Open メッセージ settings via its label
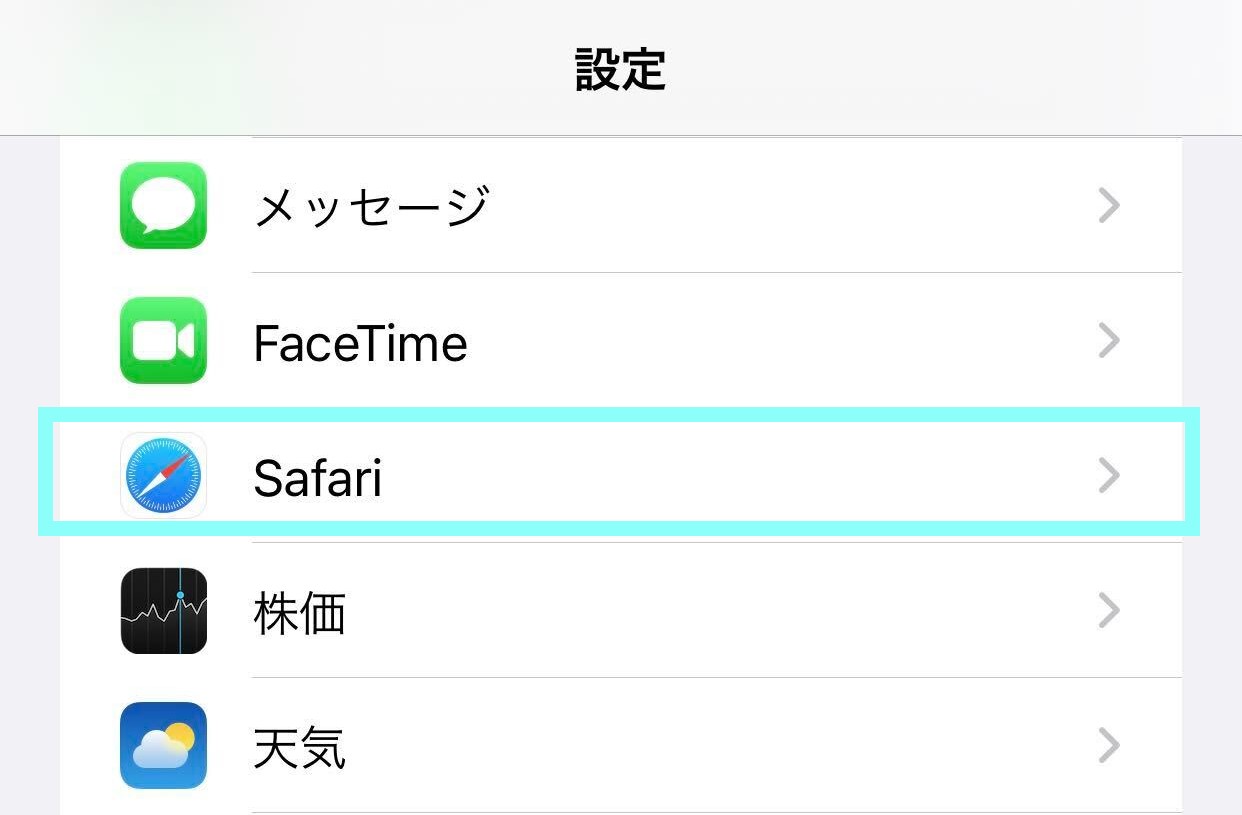This screenshot has height=815, width=1242. [x=371, y=207]
